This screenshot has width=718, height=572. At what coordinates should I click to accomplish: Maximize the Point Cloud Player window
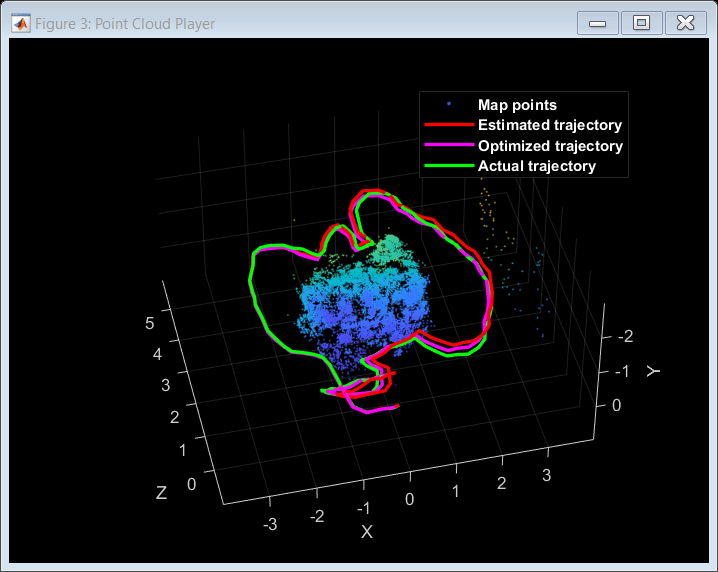(641, 23)
